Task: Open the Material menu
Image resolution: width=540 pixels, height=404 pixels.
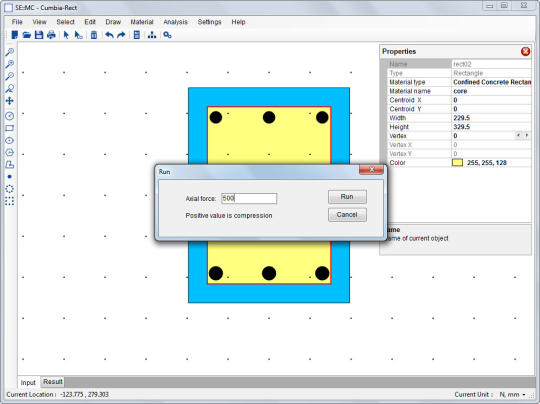Action: [142, 22]
